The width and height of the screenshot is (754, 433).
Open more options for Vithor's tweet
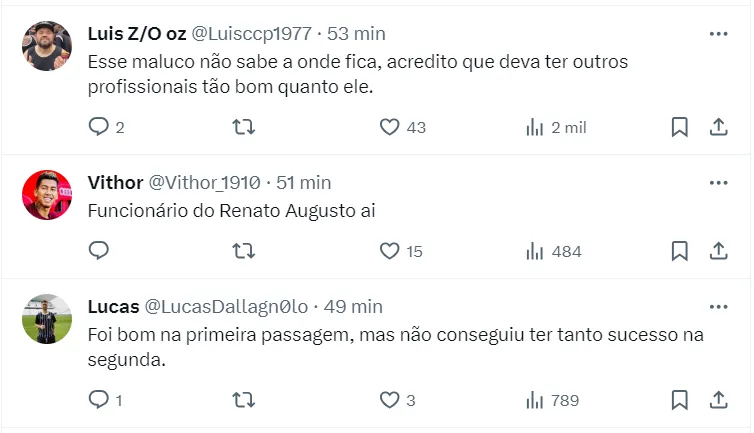718,182
